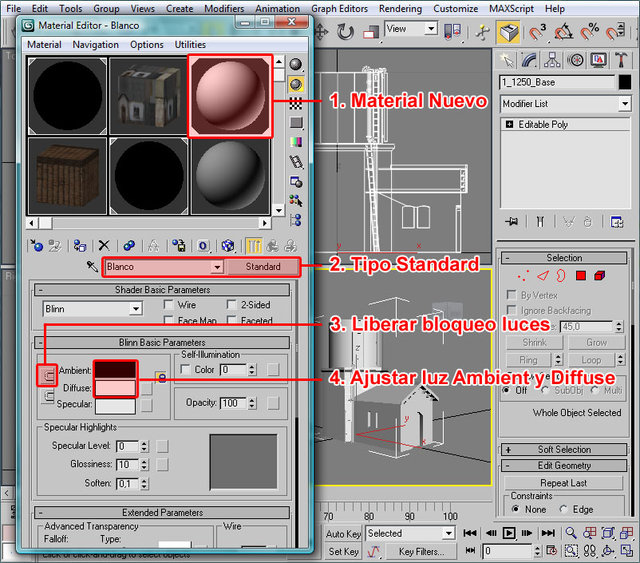Toggle the Backlight icon in Material Editor
This screenshot has width=640, height=563.
pyautogui.click(x=297, y=83)
